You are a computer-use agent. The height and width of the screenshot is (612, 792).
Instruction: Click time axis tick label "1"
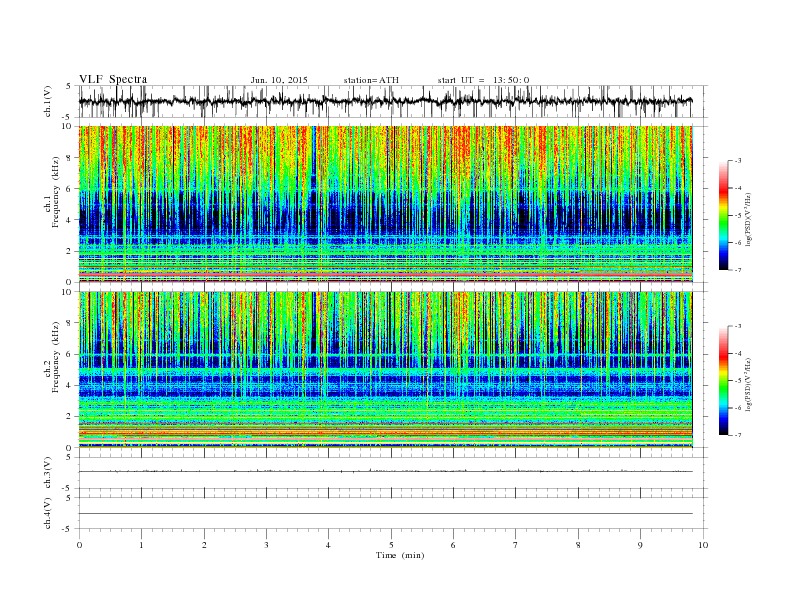[x=141, y=545]
